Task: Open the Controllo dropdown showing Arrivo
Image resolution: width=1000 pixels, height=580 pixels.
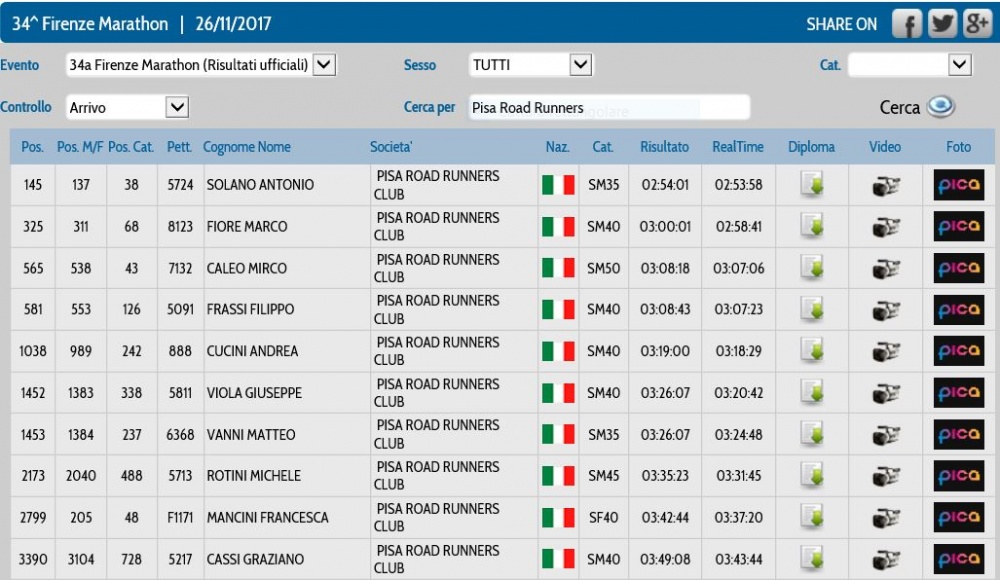Action: click(128, 107)
